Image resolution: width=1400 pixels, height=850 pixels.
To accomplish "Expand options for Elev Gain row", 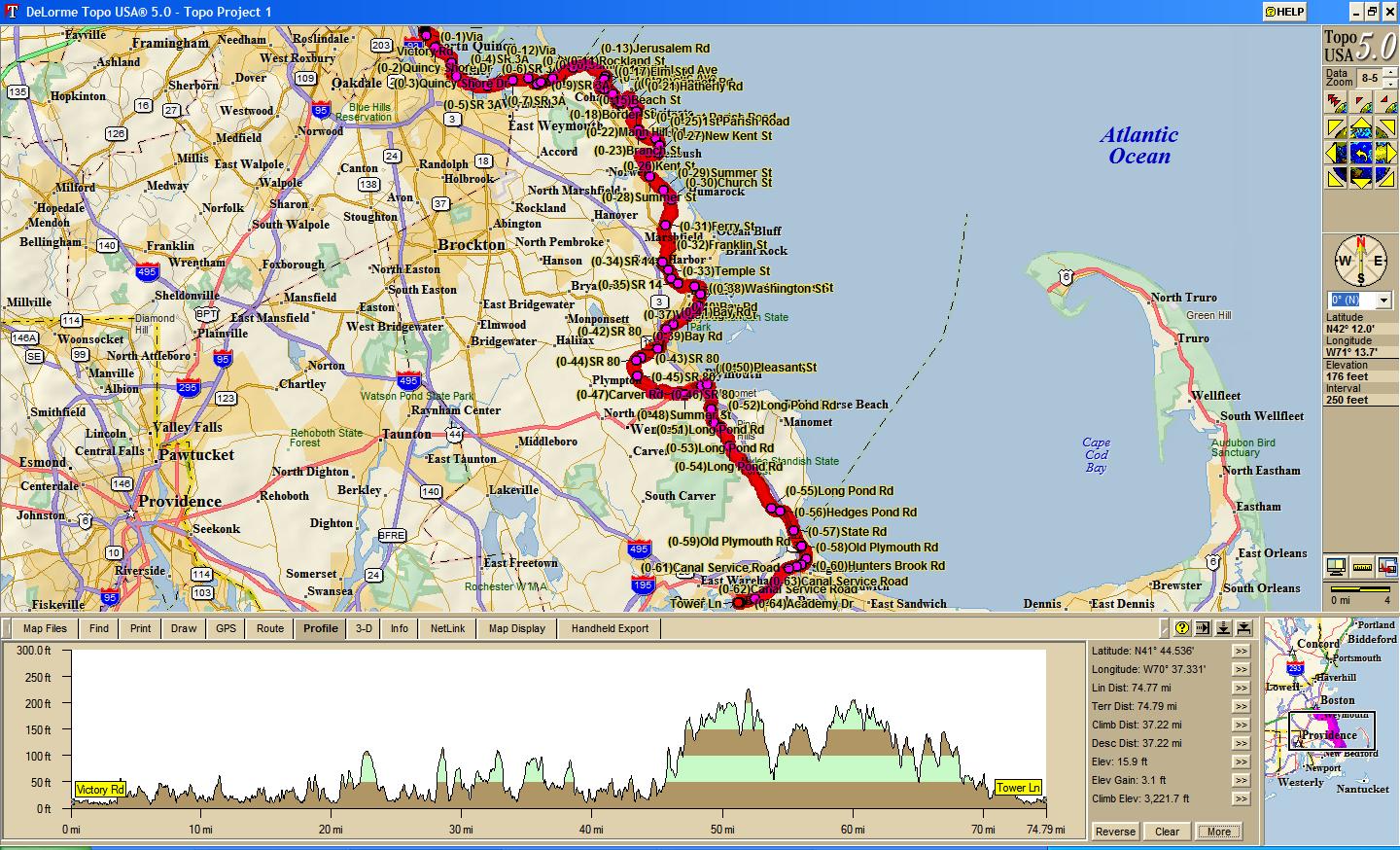I will pos(1241,780).
